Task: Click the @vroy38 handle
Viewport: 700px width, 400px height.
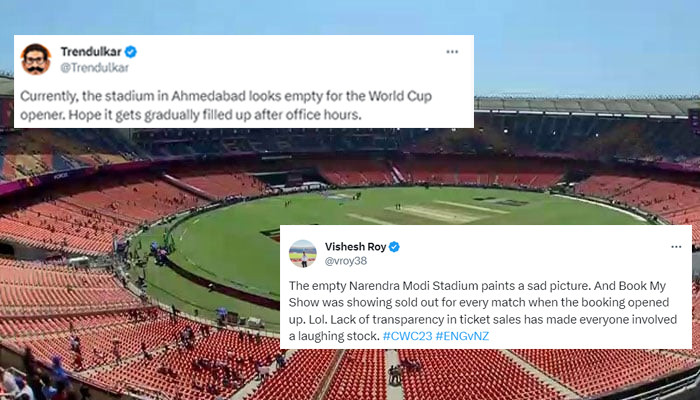Action: click(347, 261)
